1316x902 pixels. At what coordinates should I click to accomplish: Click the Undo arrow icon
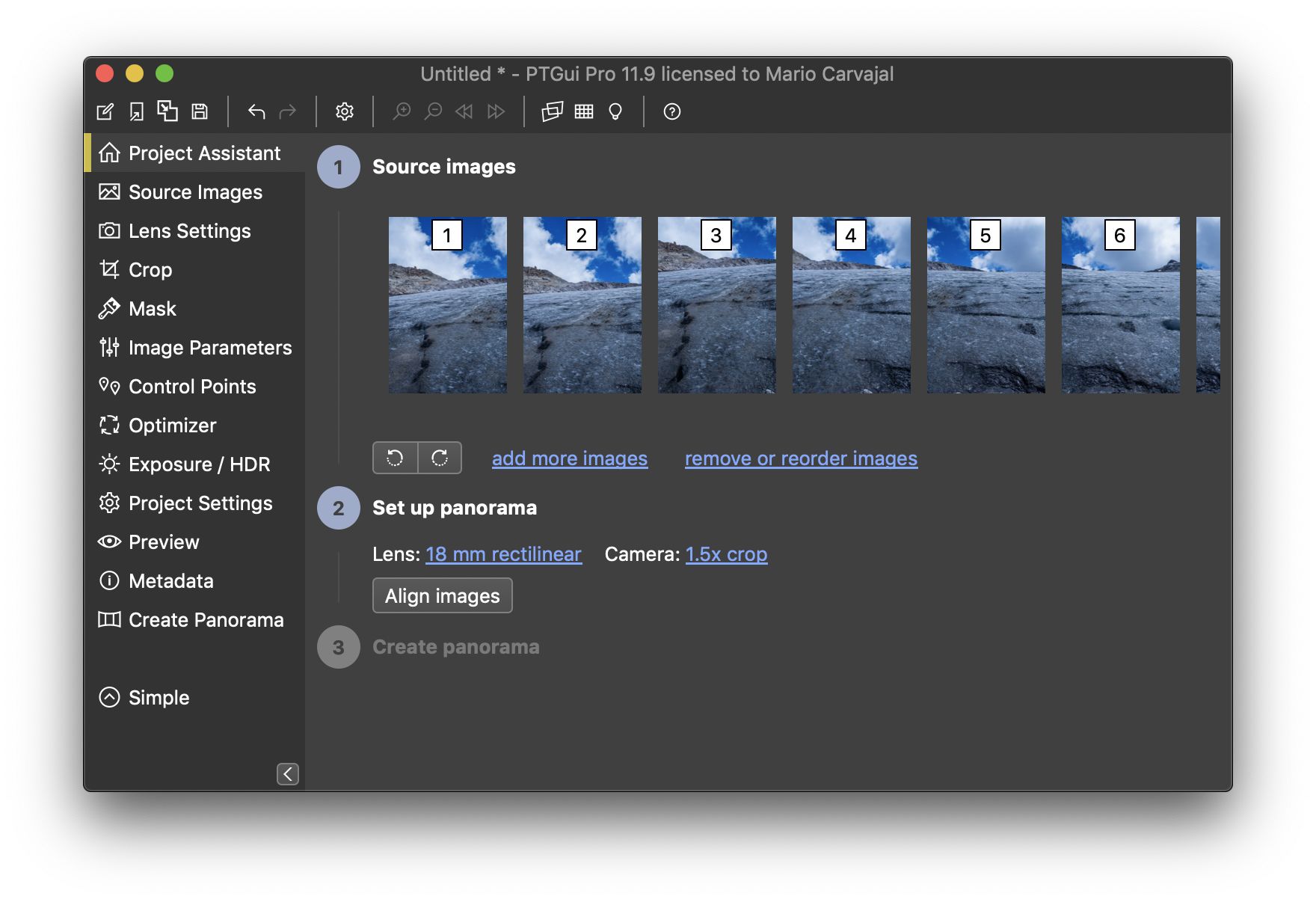pyautogui.click(x=256, y=111)
